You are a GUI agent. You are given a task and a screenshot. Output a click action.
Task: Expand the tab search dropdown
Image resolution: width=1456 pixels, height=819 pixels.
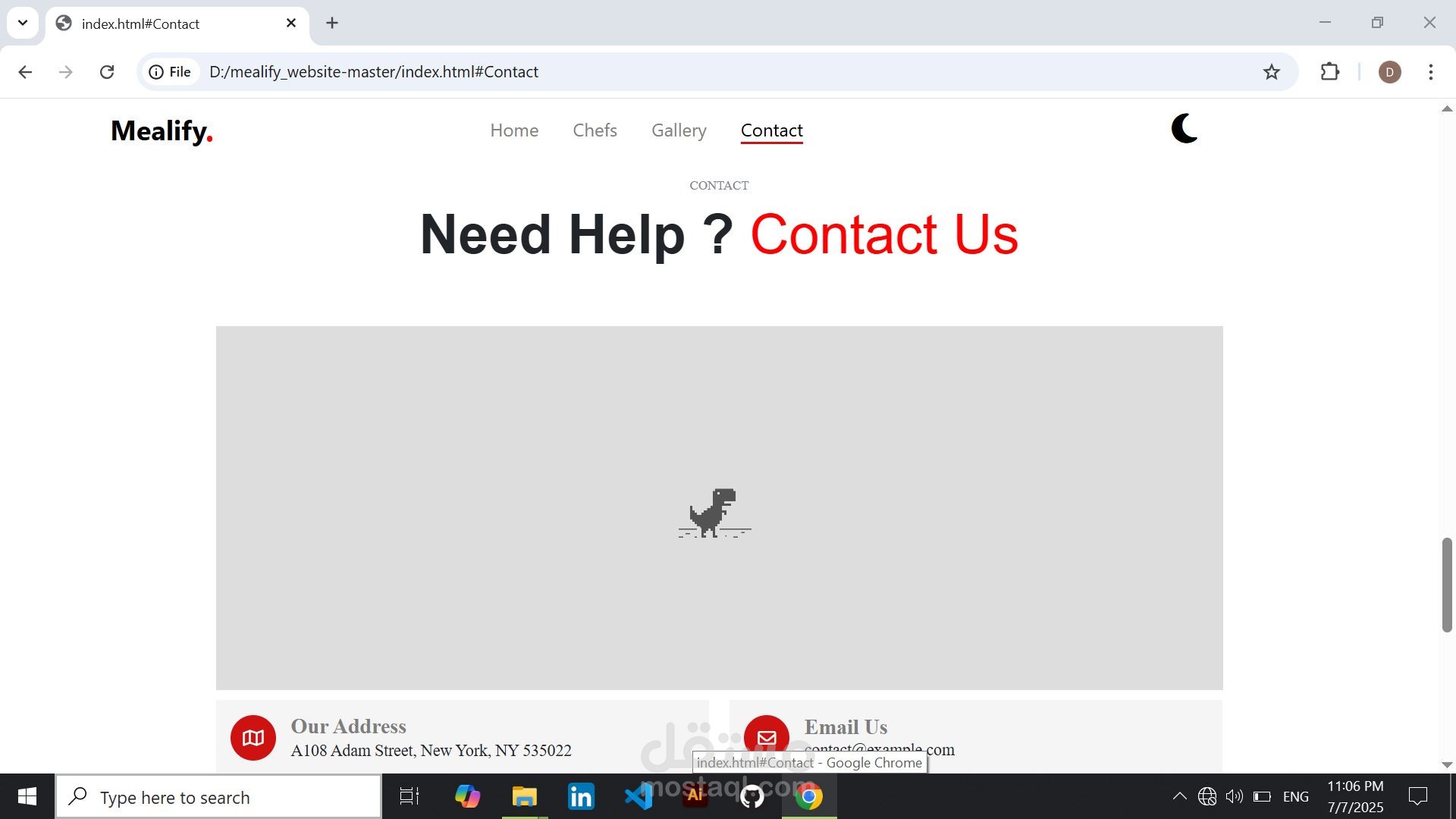[23, 23]
